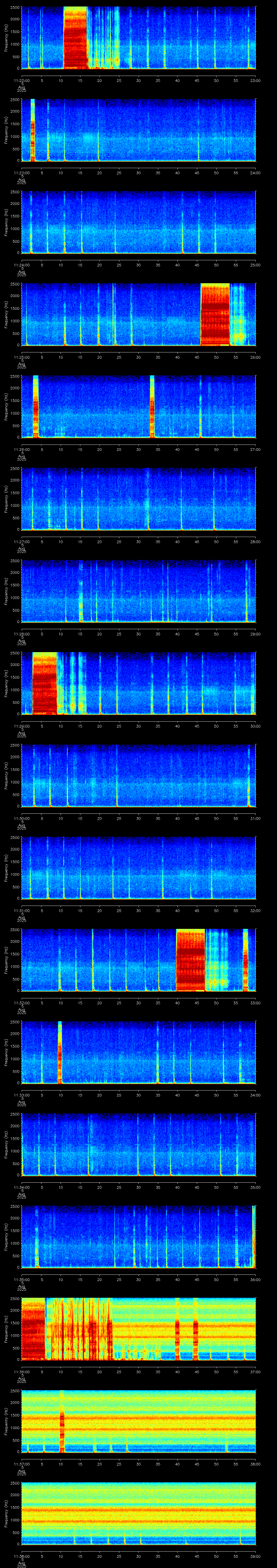
Task: Select the red burst in the 11:22 spectrogram
Action: [x=75, y=38]
